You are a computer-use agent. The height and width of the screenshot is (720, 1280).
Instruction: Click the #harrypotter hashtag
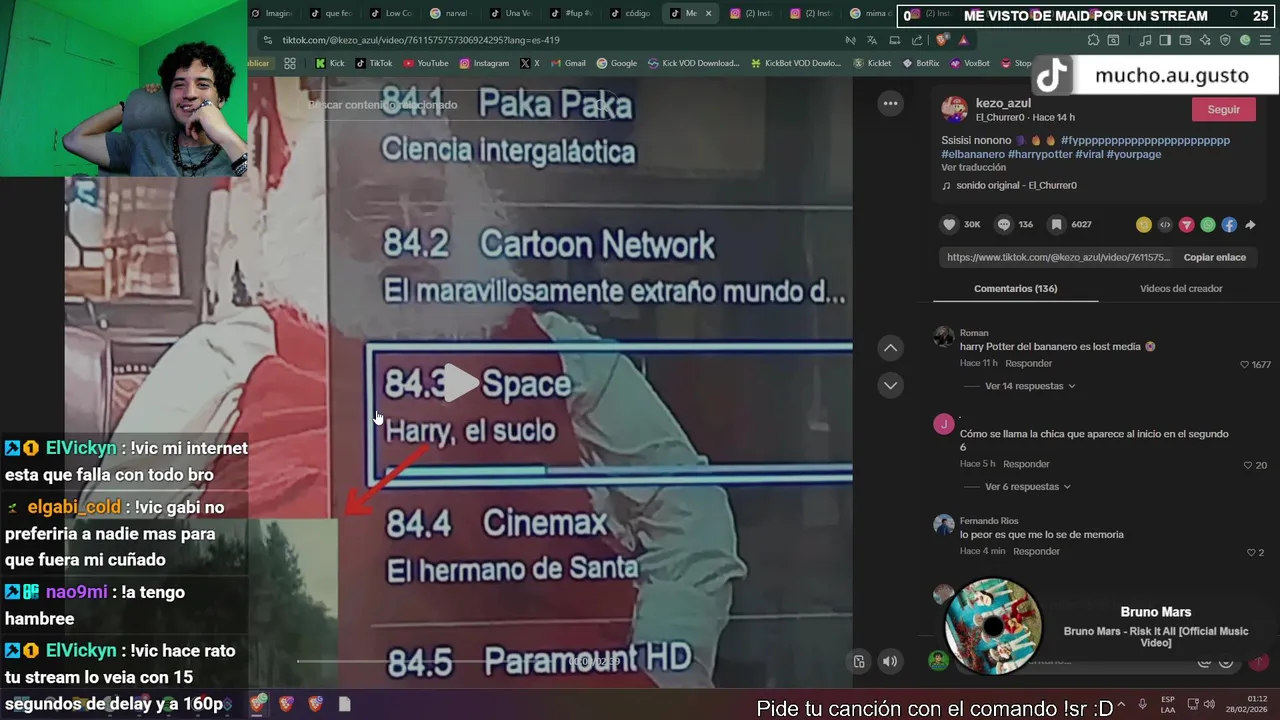coord(1040,154)
